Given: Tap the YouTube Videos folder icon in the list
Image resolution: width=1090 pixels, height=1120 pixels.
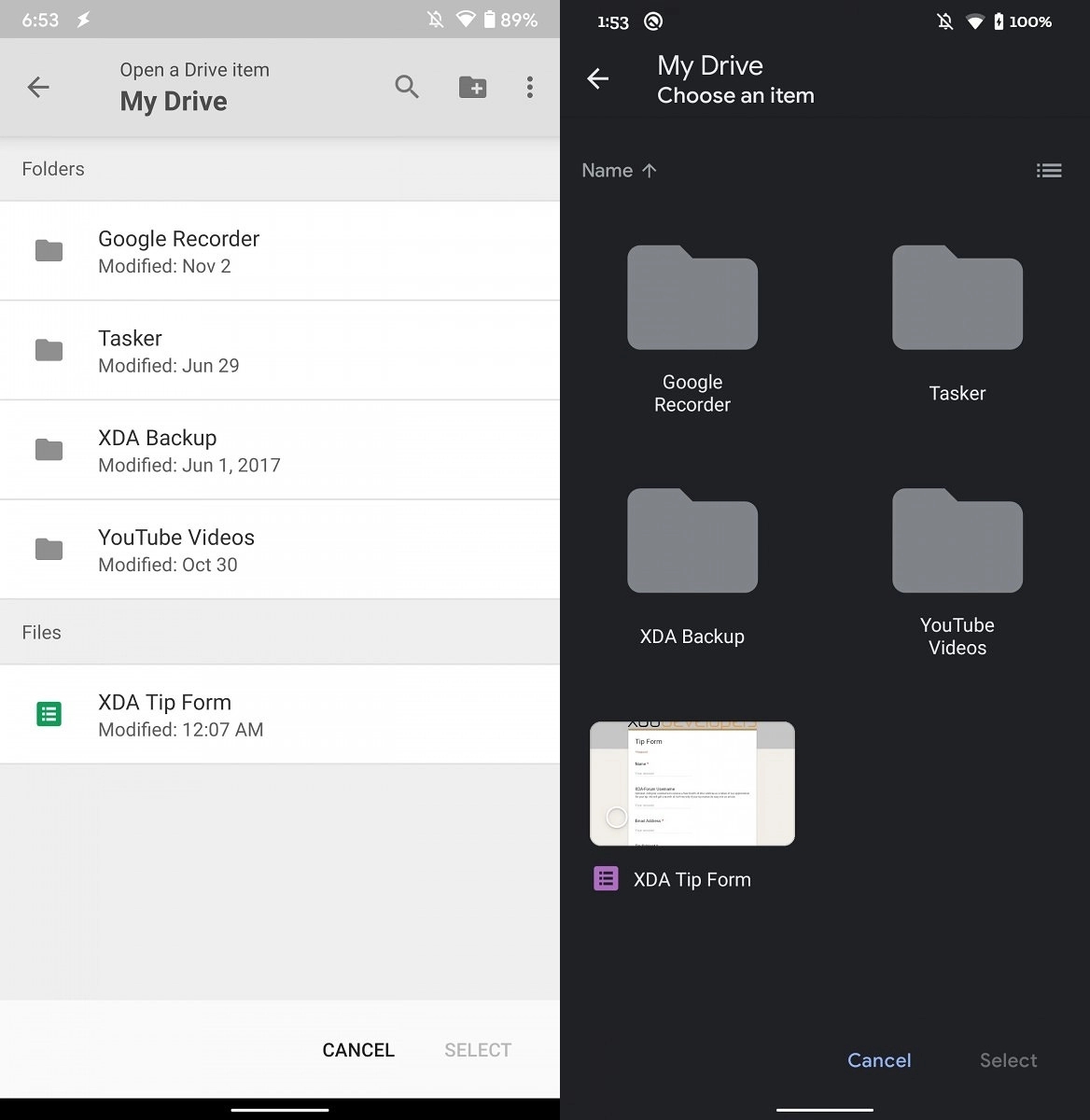Looking at the screenshot, I should tap(49, 549).
